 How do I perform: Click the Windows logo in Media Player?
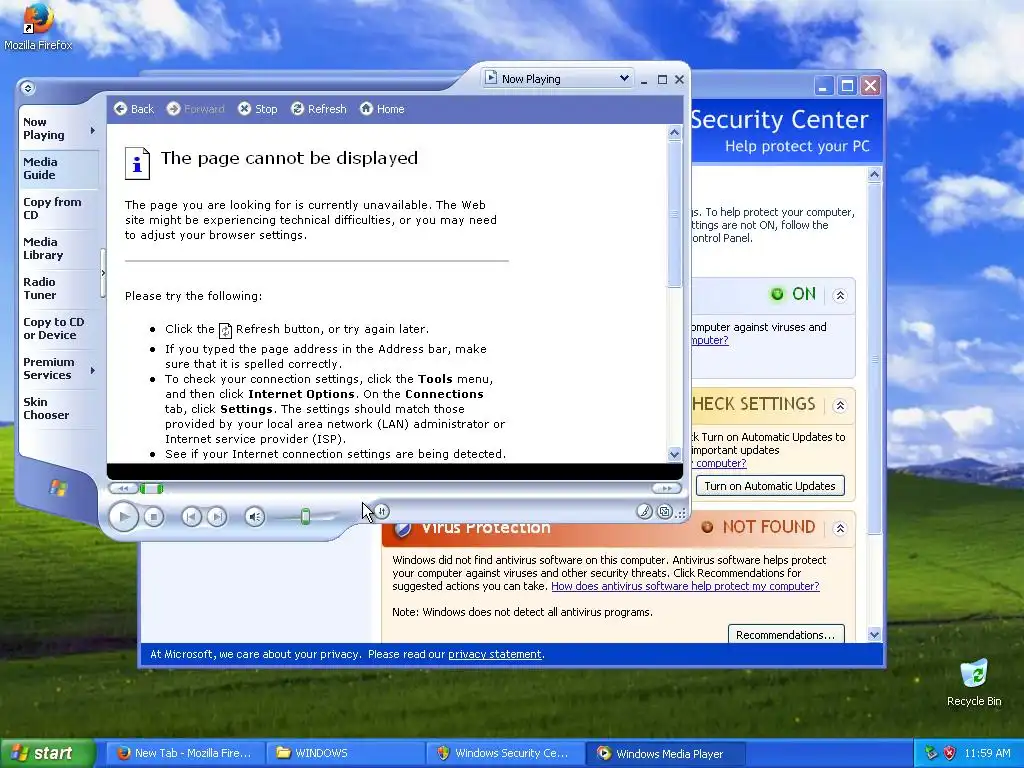[x=58, y=487]
